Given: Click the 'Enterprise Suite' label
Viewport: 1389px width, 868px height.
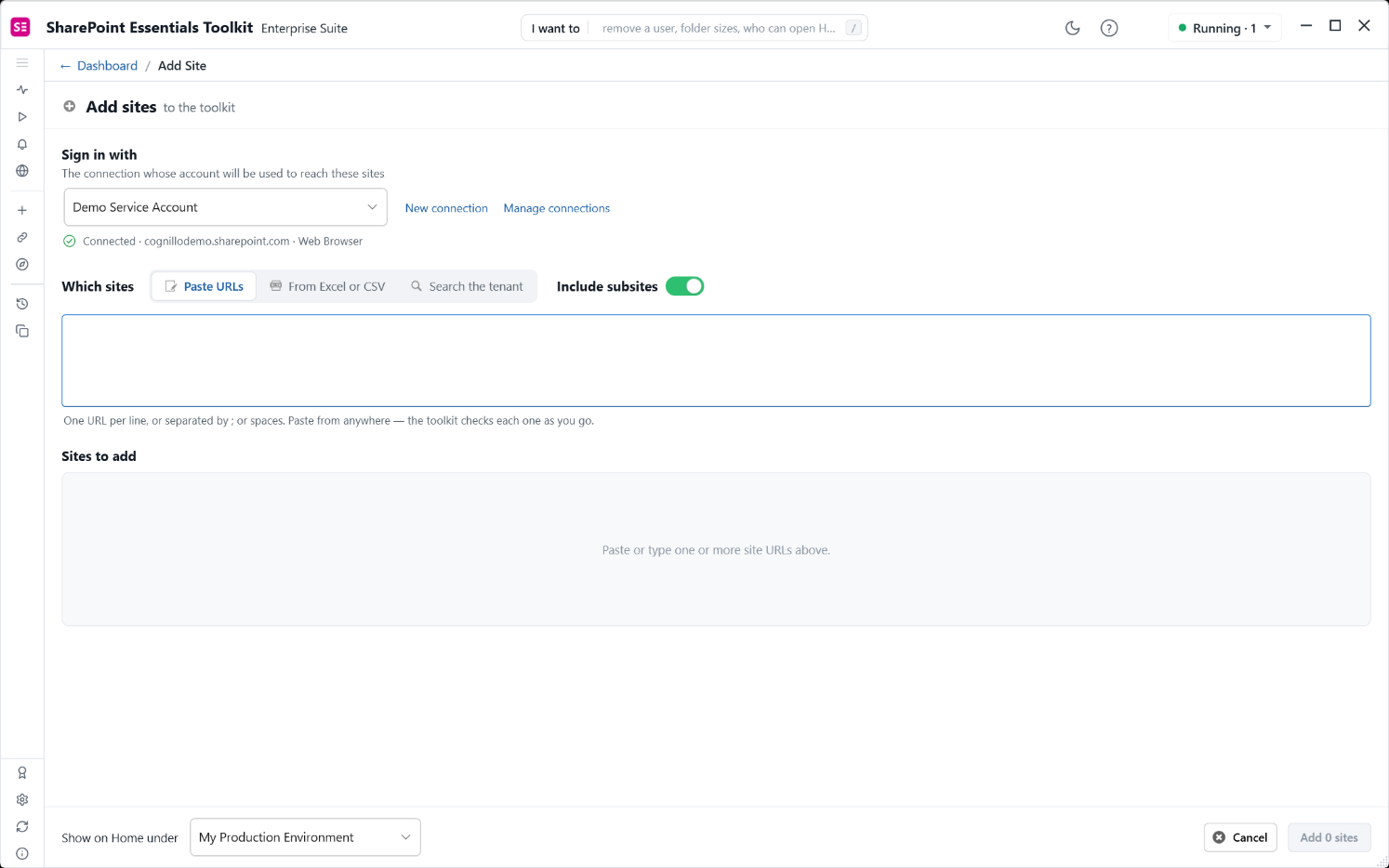Looking at the screenshot, I should (x=304, y=29).
